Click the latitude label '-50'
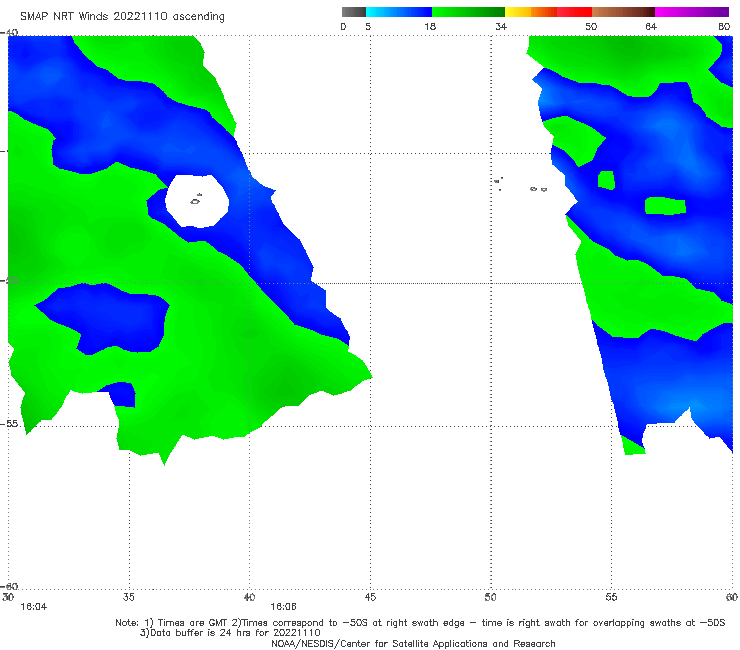 tap(9, 280)
